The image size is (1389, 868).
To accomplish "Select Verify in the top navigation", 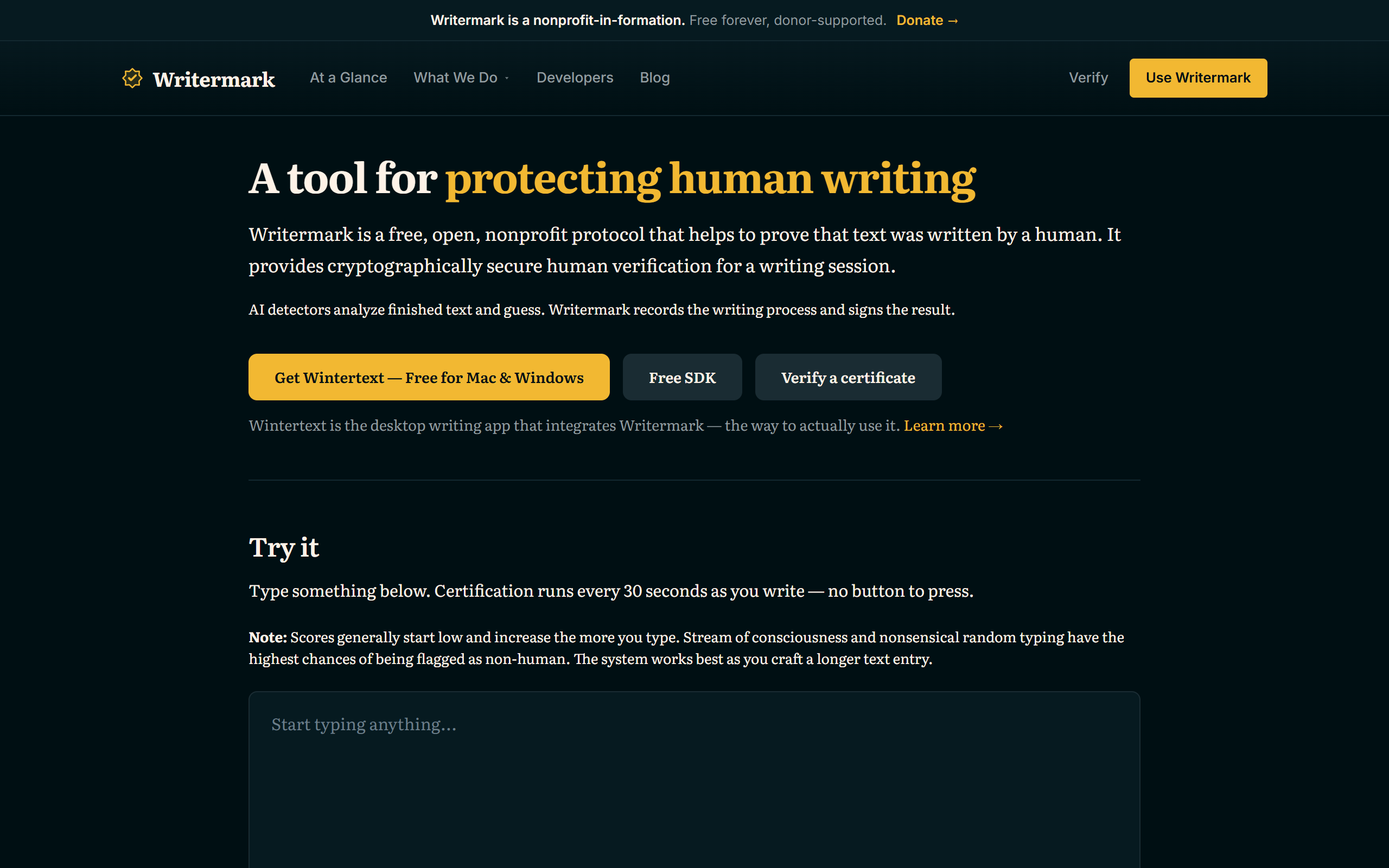I will click(x=1088, y=78).
